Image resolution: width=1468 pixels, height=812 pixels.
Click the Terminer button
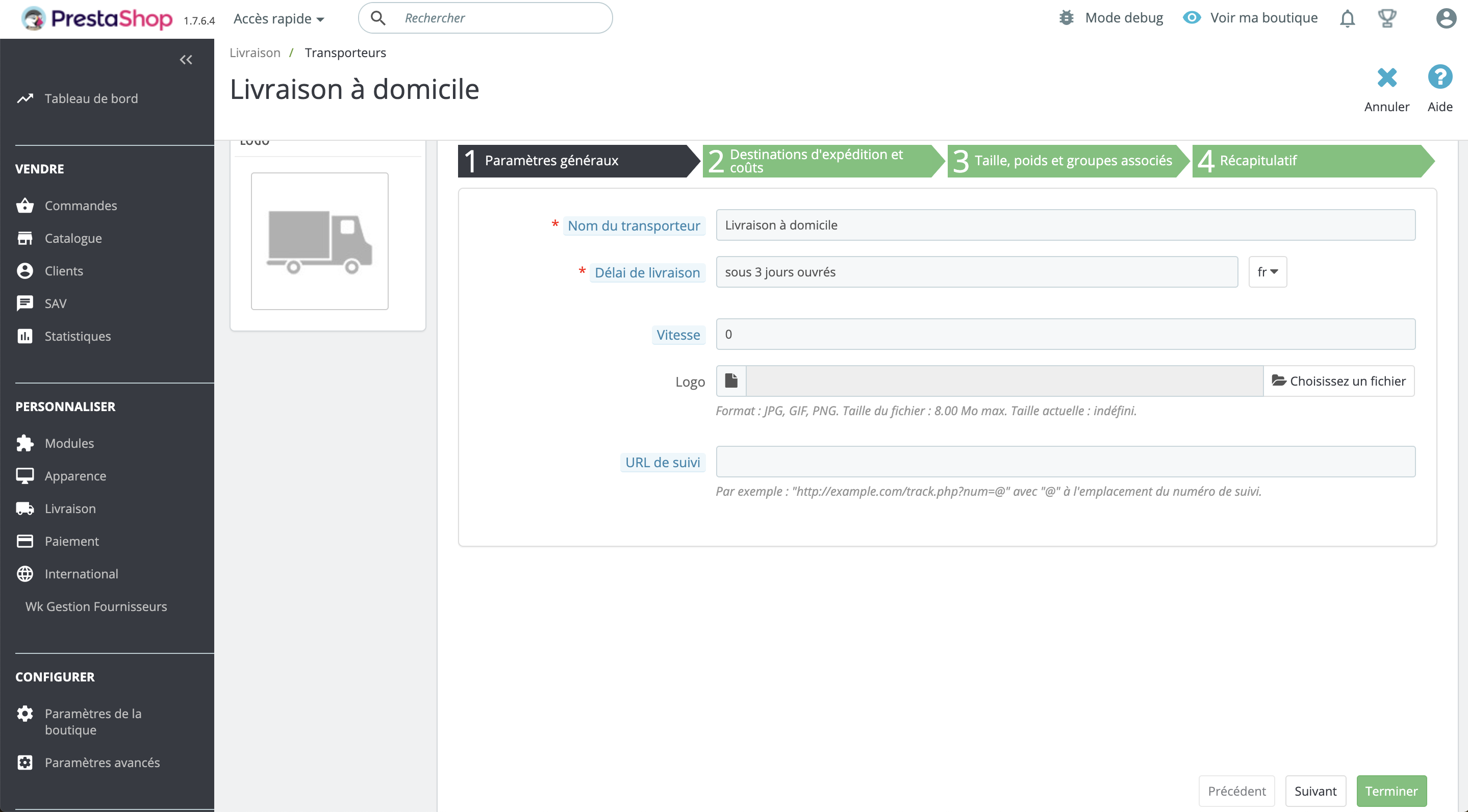pyautogui.click(x=1391, y=791)
